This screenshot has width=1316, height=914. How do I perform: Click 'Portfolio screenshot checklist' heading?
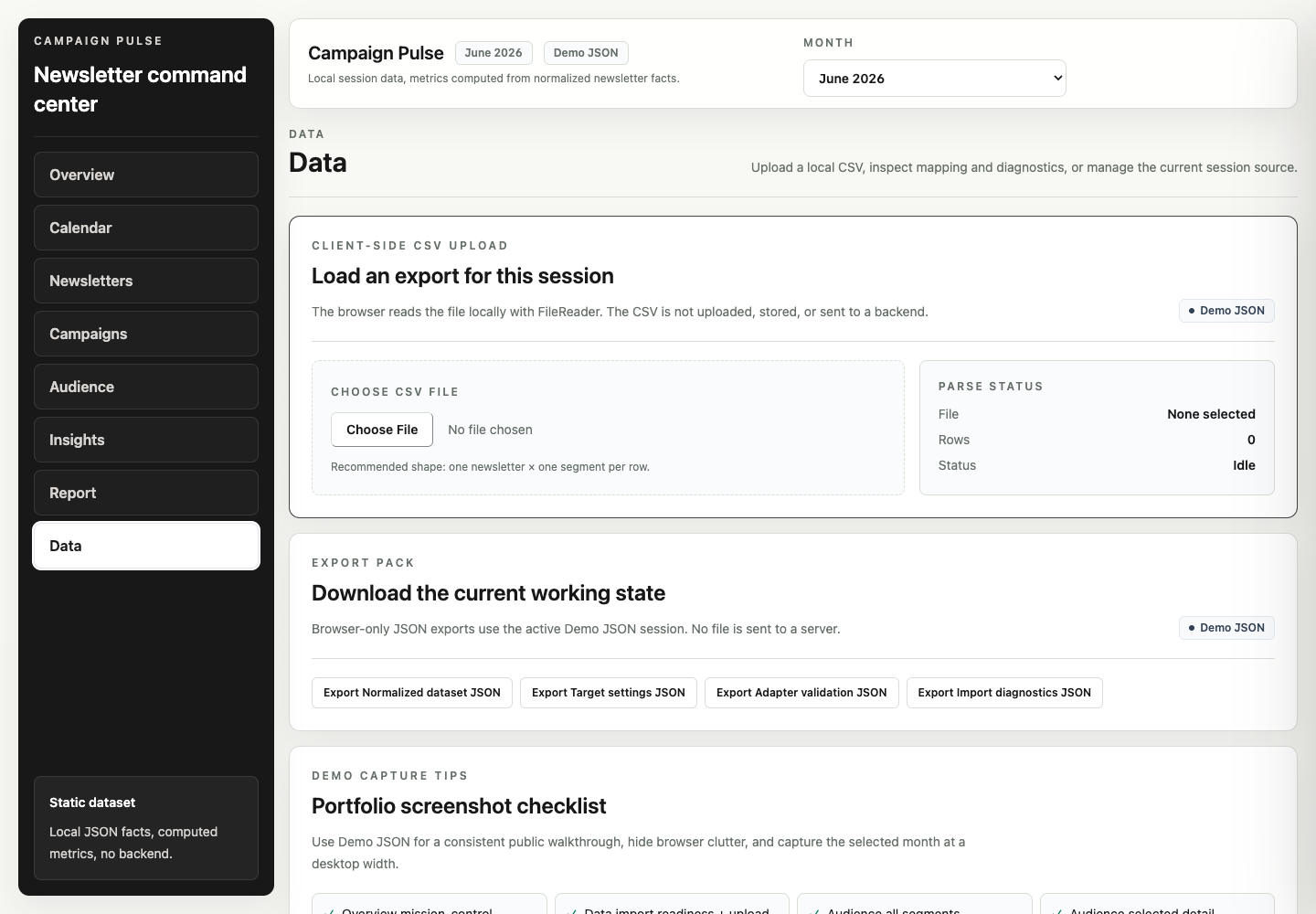pos(459,806)
